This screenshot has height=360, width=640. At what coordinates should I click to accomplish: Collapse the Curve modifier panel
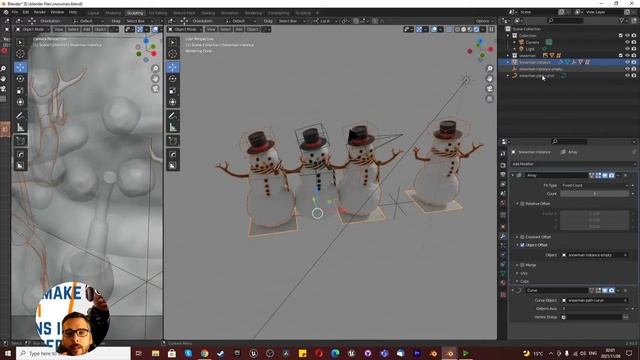pos(513,290)
